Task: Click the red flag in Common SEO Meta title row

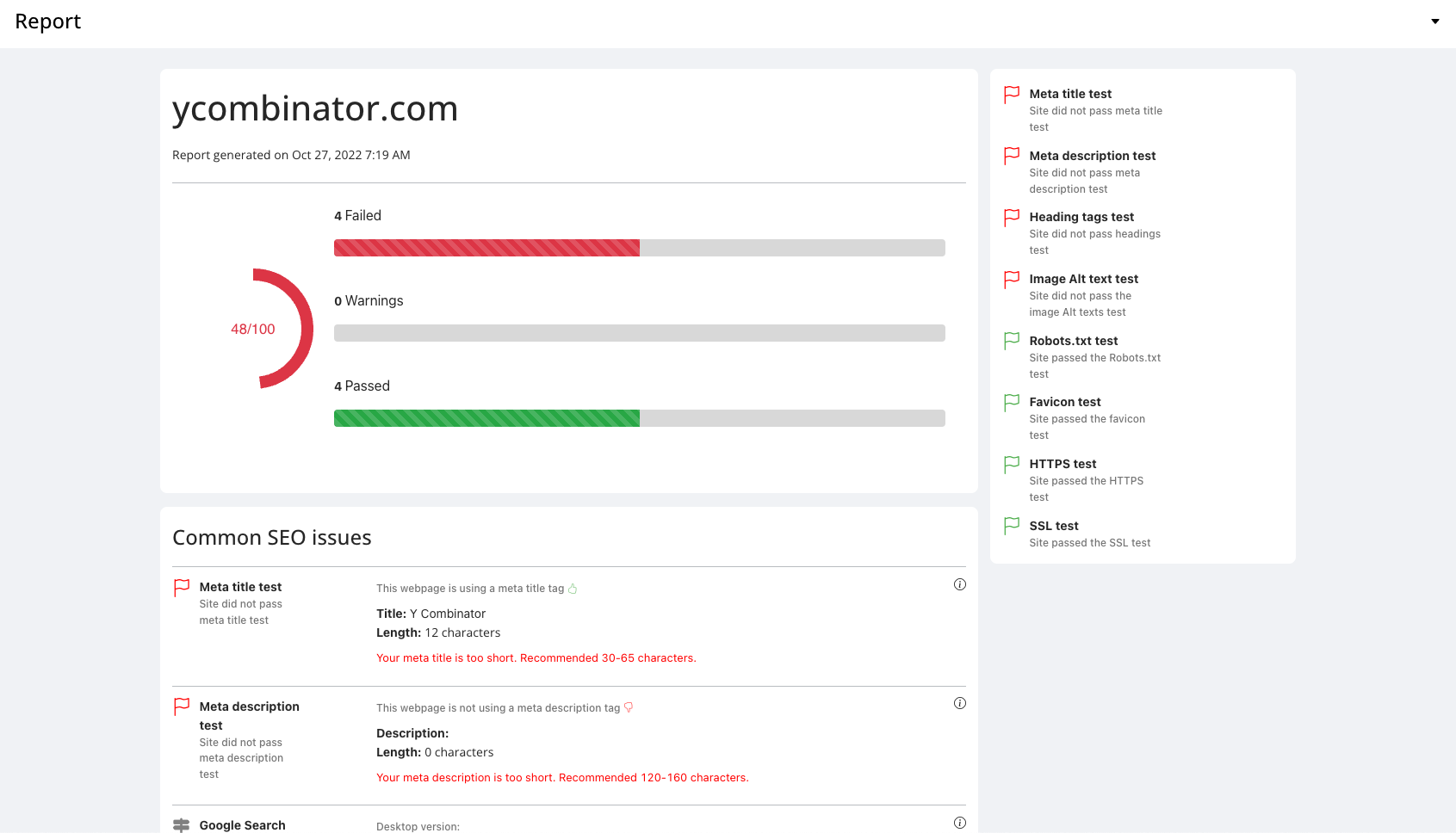Action: point(182,588)
